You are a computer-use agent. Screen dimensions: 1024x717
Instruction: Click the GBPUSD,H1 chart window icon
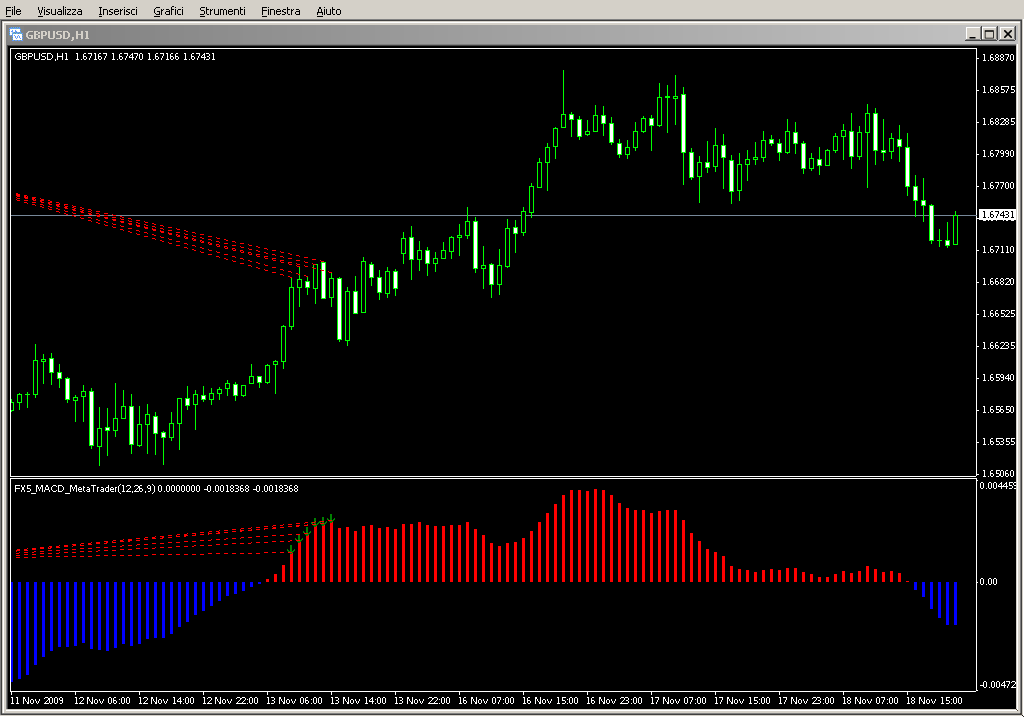coord(16,34)
